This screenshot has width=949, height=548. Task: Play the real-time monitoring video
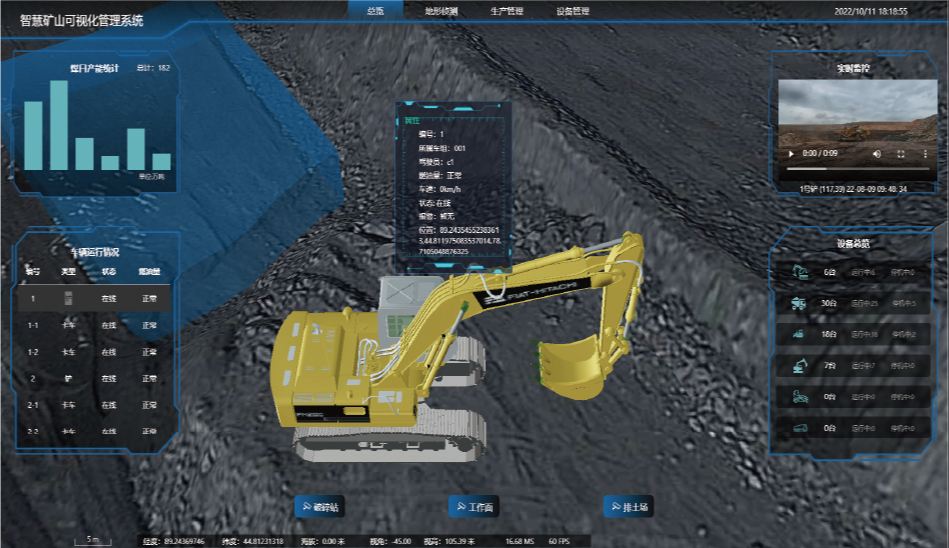point(792,154)
